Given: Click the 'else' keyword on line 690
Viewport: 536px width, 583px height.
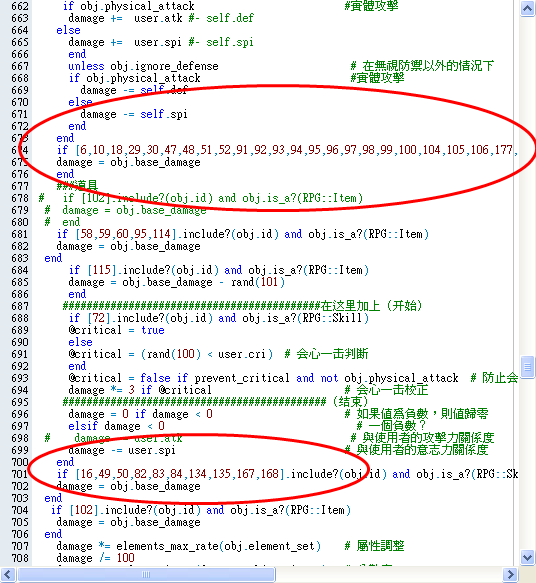Looking at the screenshot, I should click(80, 342).
